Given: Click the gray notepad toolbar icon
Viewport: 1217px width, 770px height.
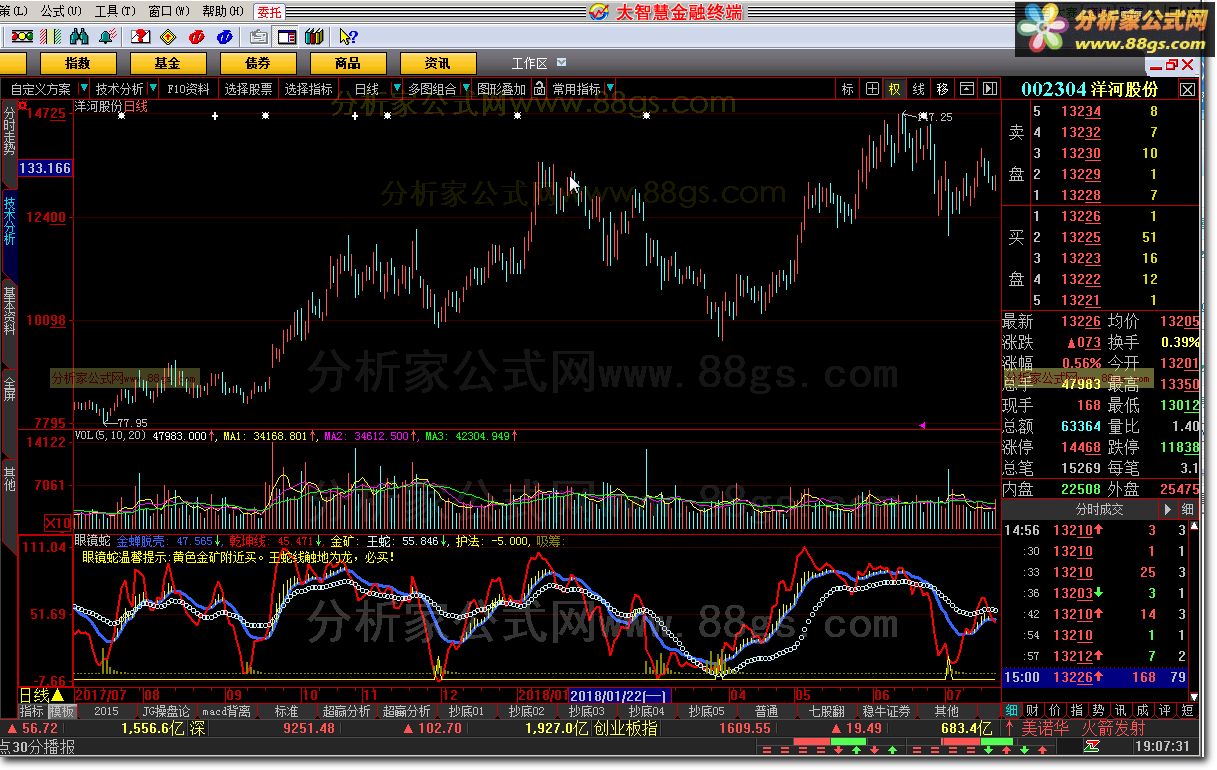Looking at the screenshot, I should pyautogui.click(x=259, y=37).
